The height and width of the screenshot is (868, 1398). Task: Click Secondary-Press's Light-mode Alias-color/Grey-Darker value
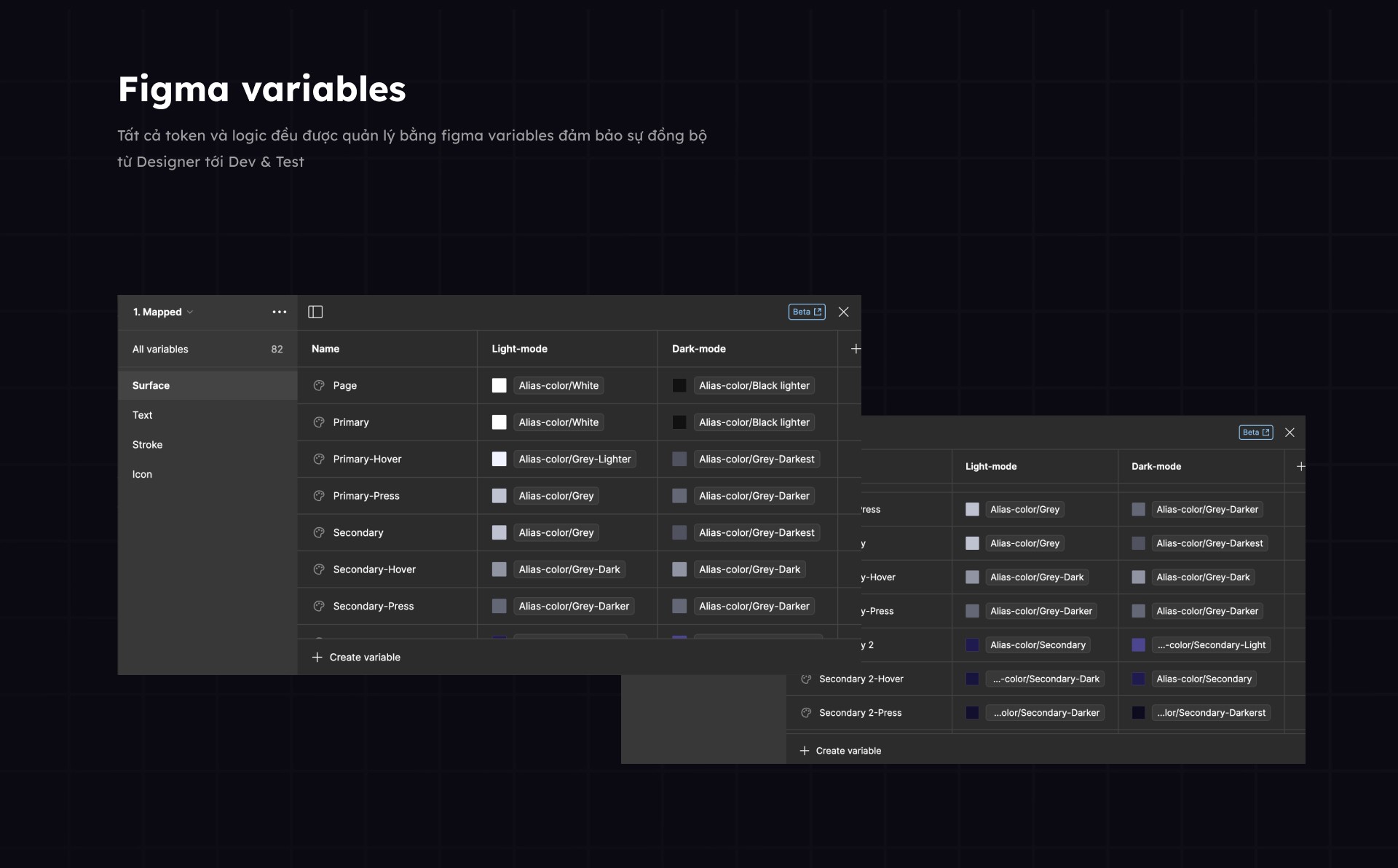click(574, 606)
